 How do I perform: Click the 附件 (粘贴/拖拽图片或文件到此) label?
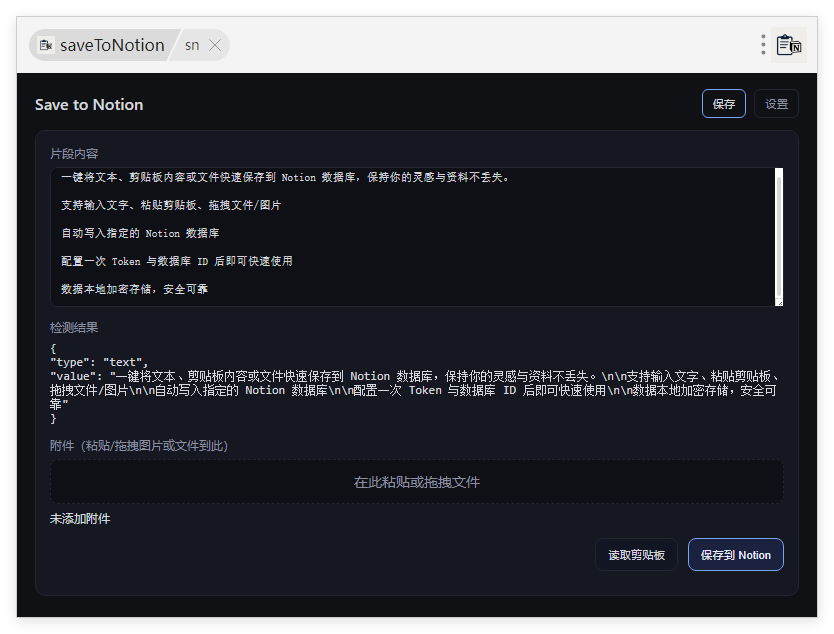coord(139,446)
